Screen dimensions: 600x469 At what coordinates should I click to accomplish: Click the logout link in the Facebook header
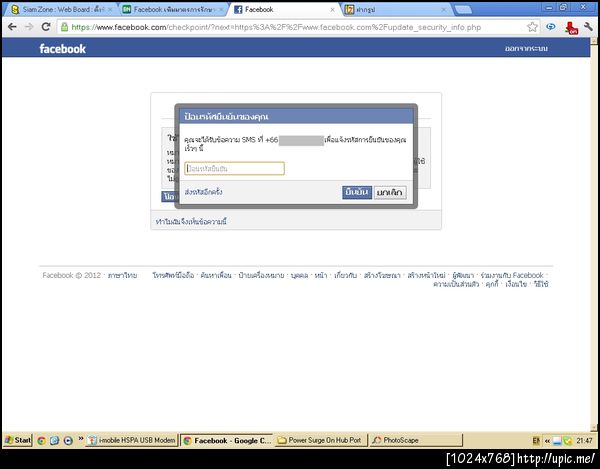point(526,49)
